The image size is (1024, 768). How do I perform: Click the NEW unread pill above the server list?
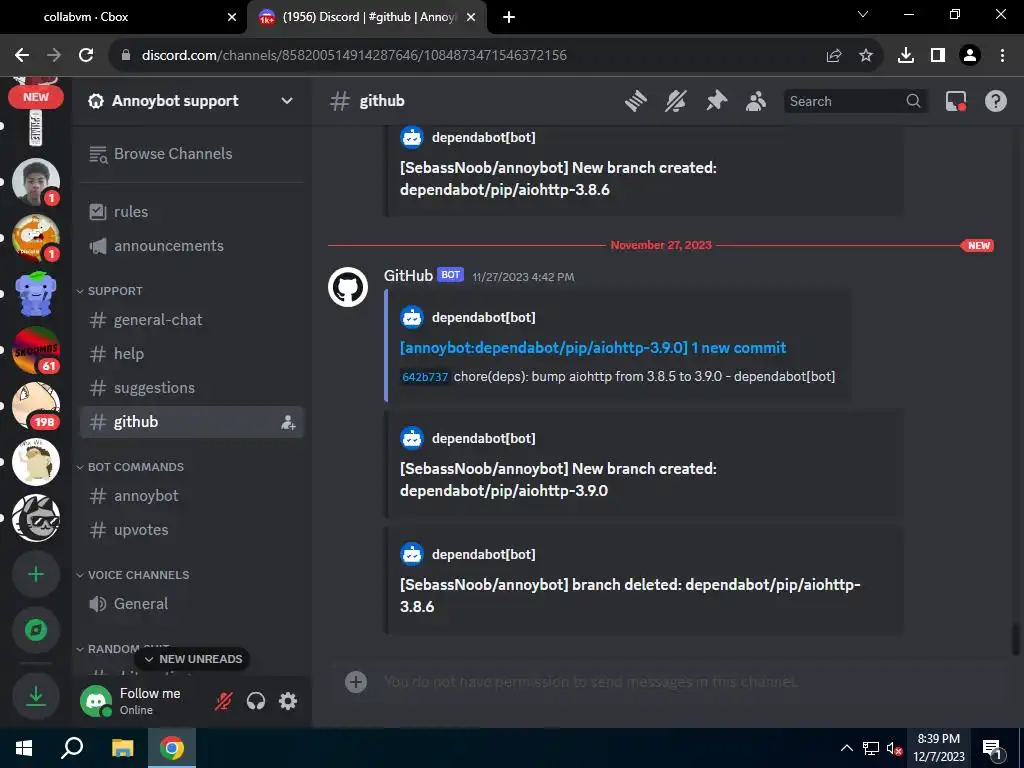pos(36,97)
